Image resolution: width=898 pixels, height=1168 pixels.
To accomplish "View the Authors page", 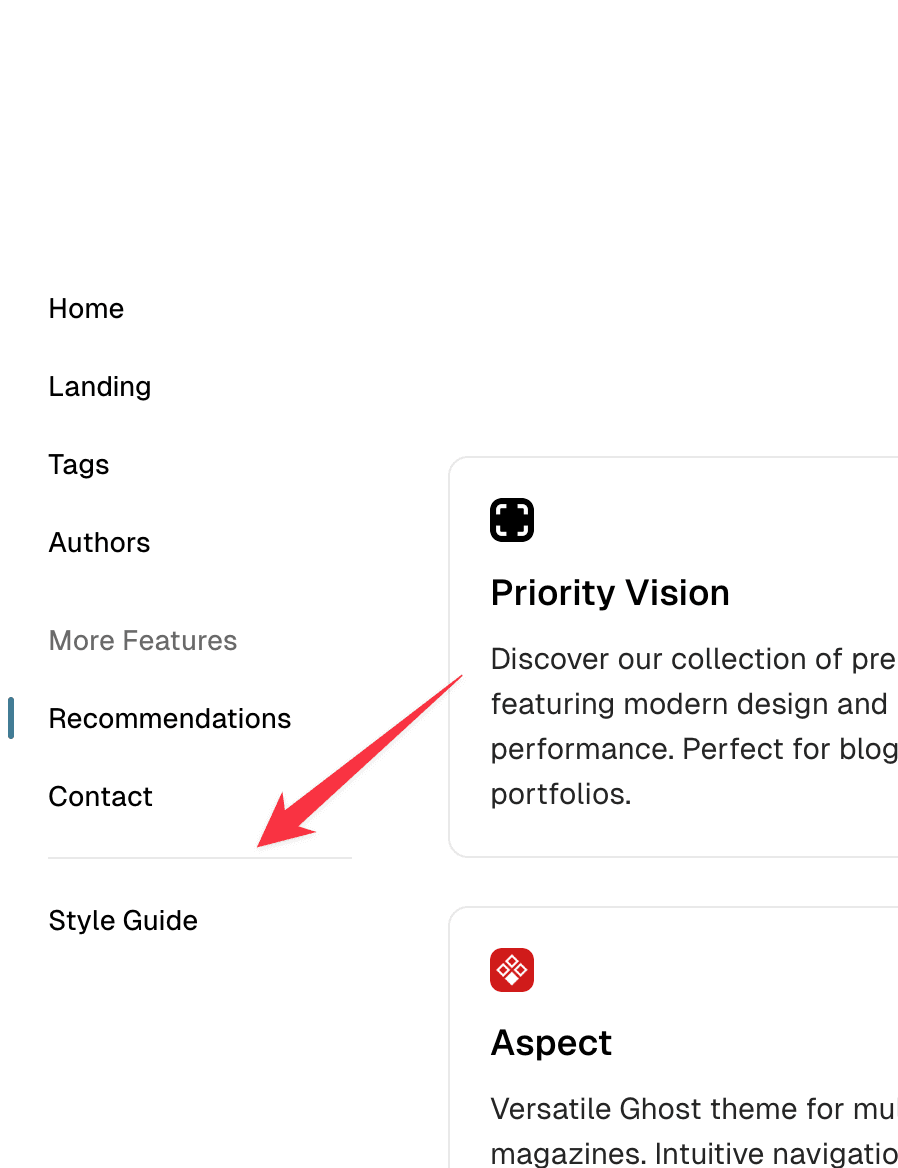I will (x=99, y=543).
